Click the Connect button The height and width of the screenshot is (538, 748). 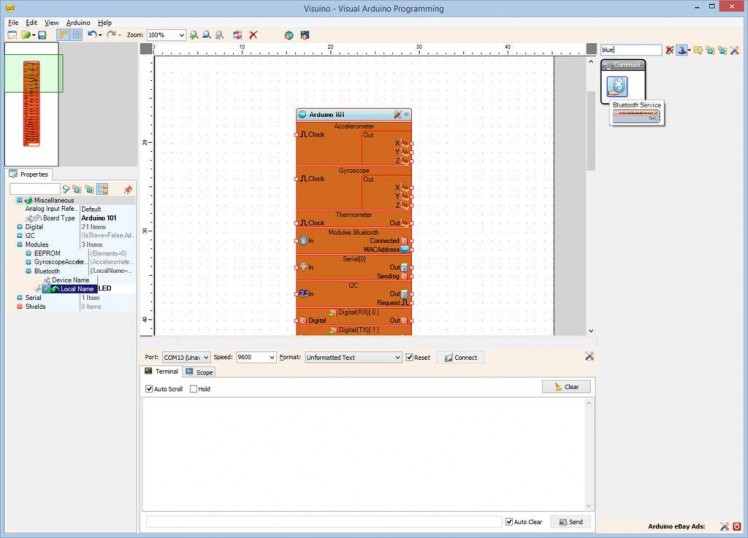pyautogui.click(x=460, y=357)
